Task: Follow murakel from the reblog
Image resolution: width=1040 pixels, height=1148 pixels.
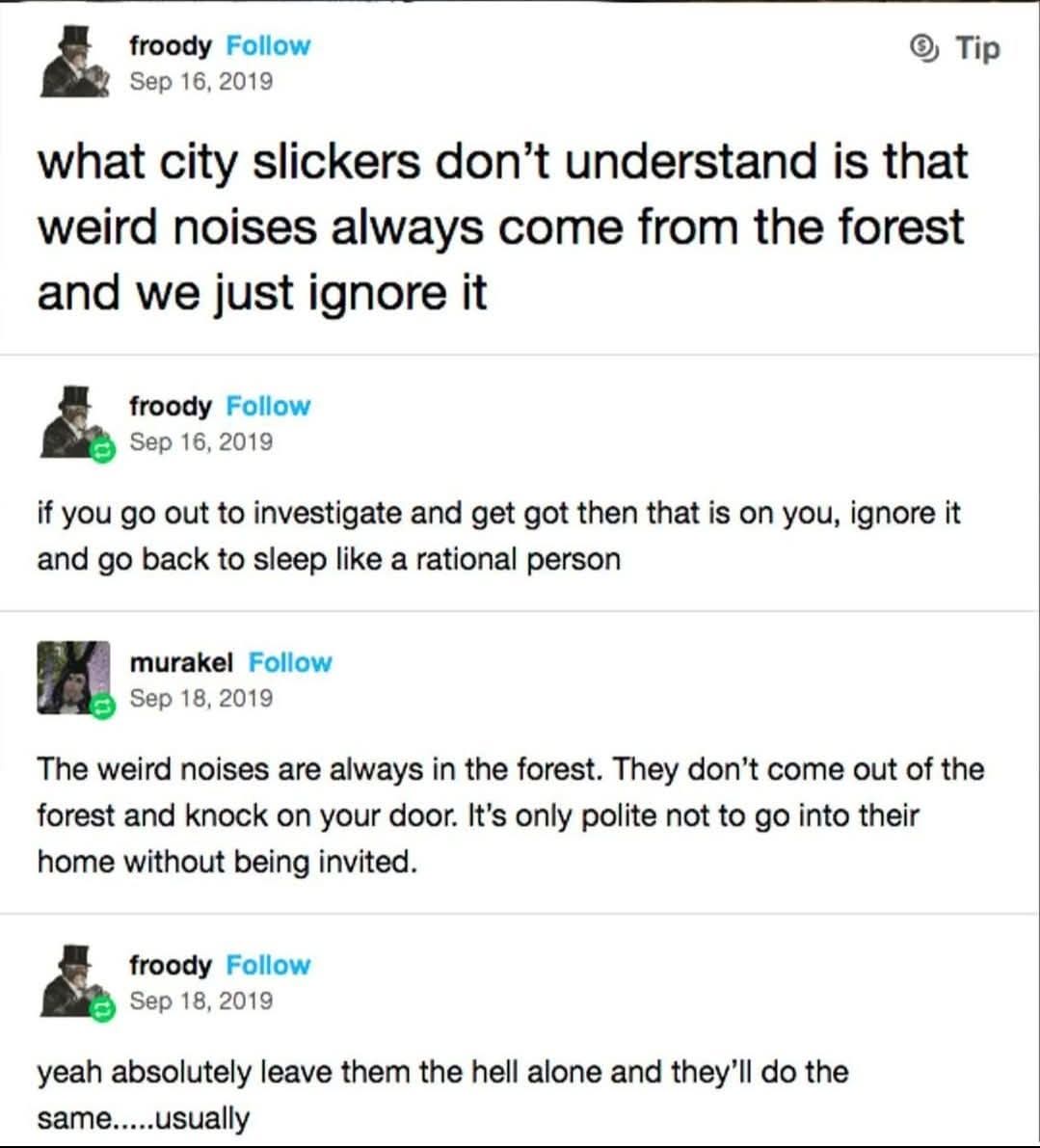Action: tap(290, 662)
